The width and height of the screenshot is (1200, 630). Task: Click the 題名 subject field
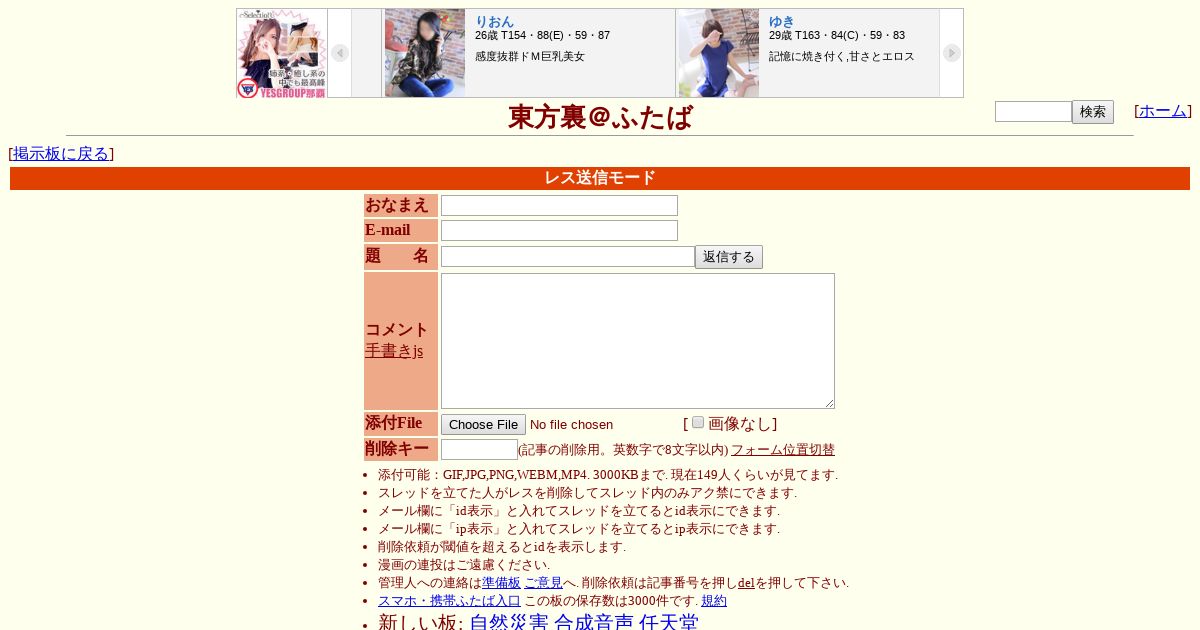pyautogui.click(x=568, y=257)
